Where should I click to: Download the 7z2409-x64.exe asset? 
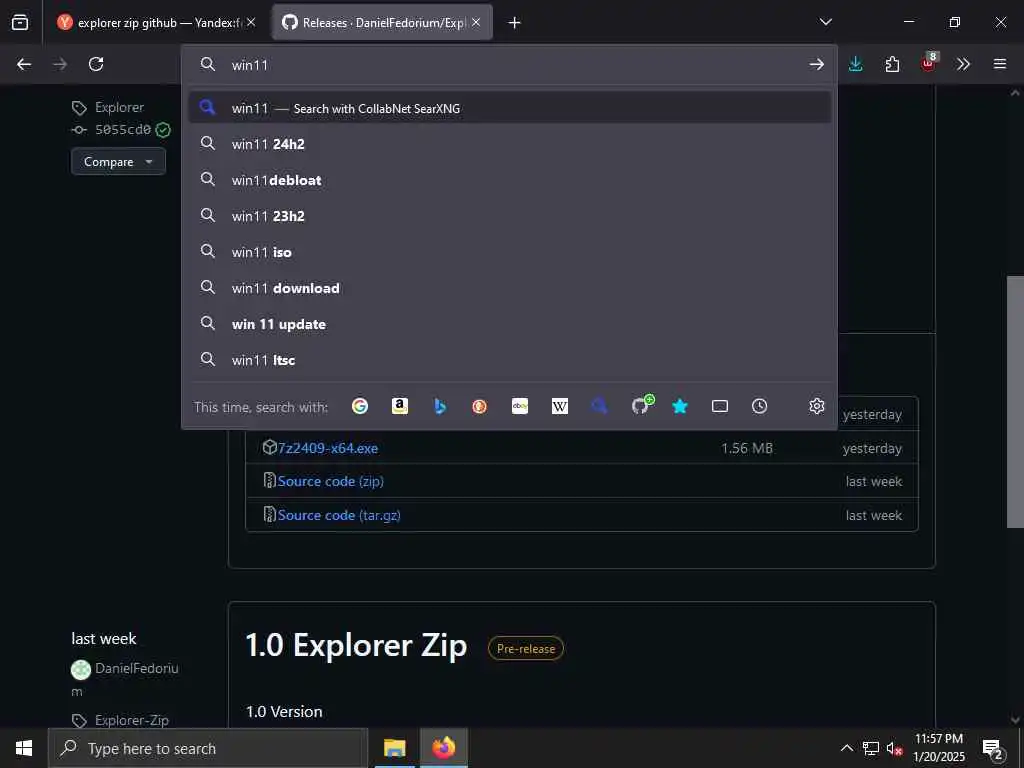coord(328,448)
